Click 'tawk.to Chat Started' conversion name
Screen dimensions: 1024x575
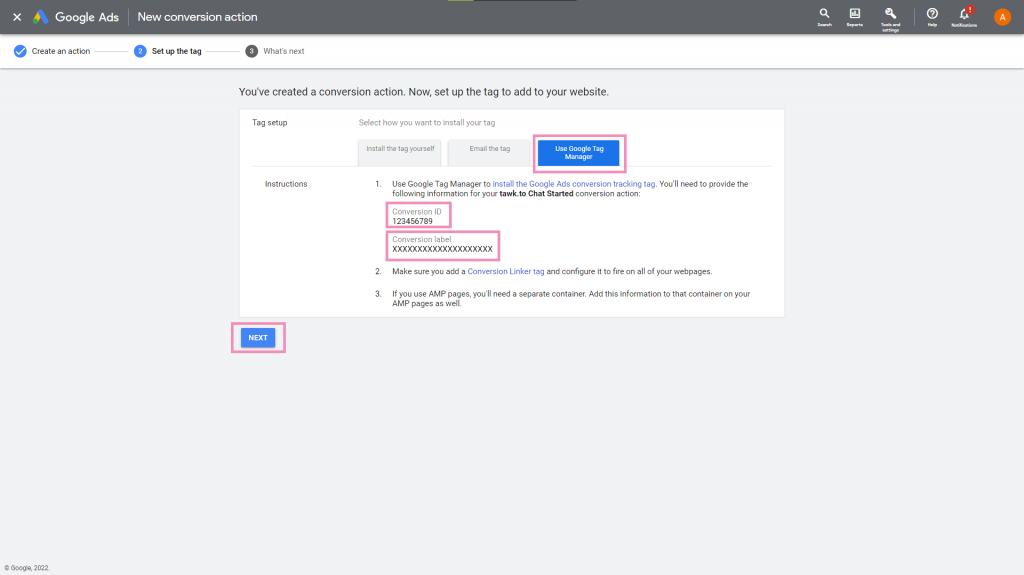pyautogui.click(x=536, y=194)
